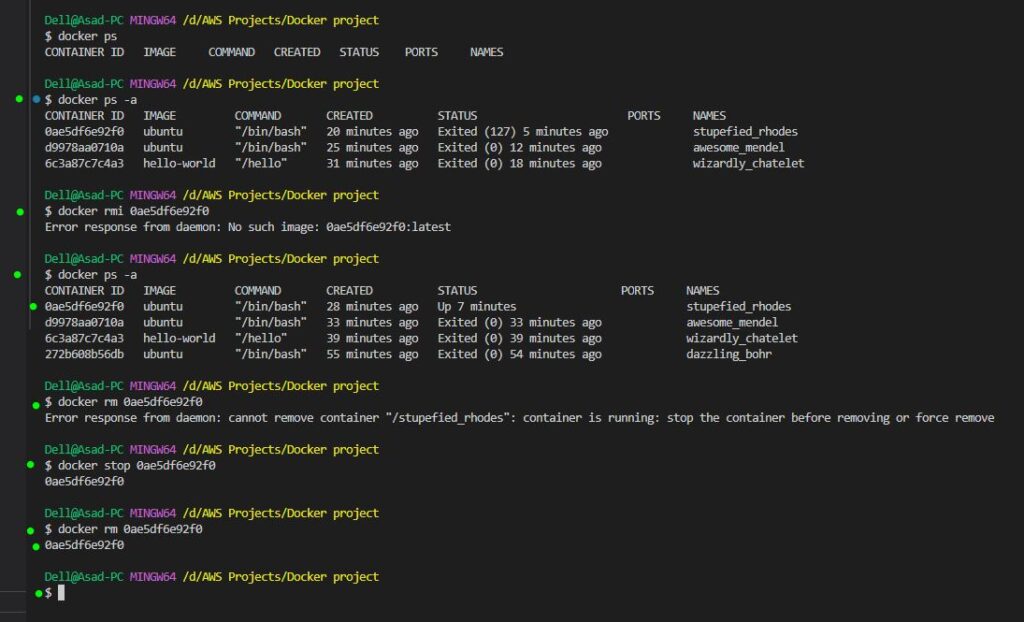Select the 'Up 7 minutes' status cell

point(477,306)
